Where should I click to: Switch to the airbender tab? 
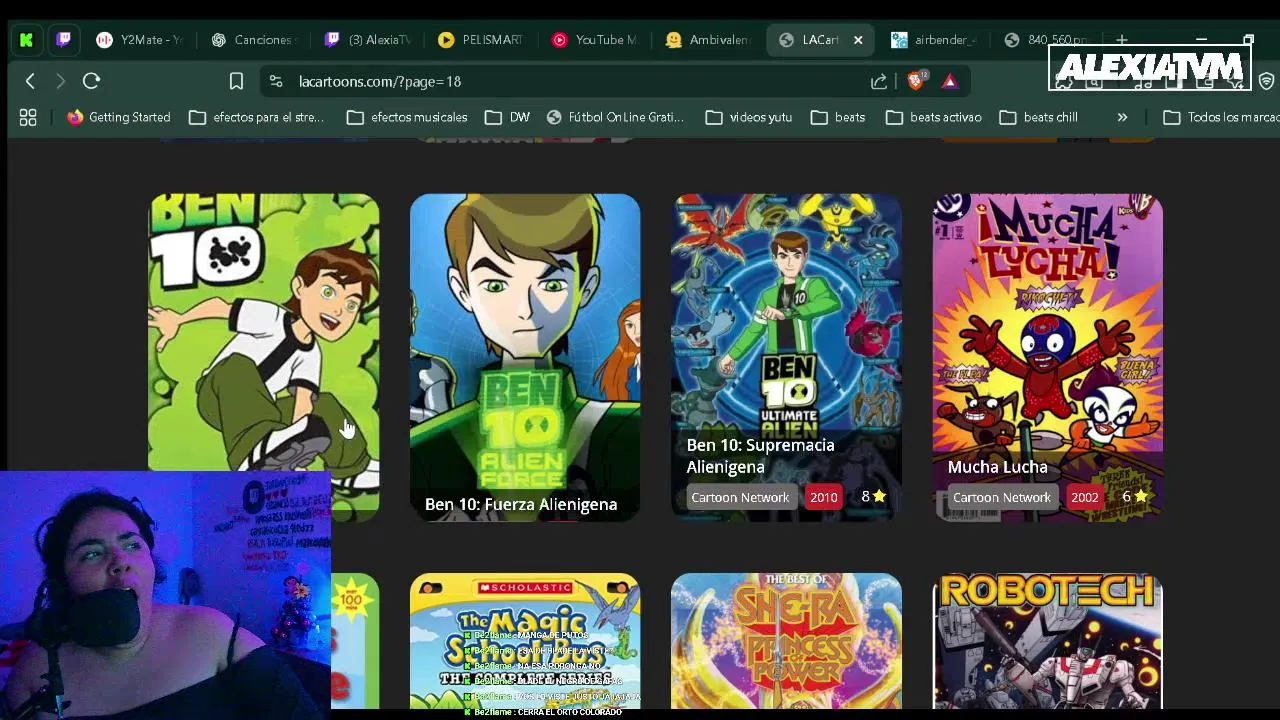(934, 40)
